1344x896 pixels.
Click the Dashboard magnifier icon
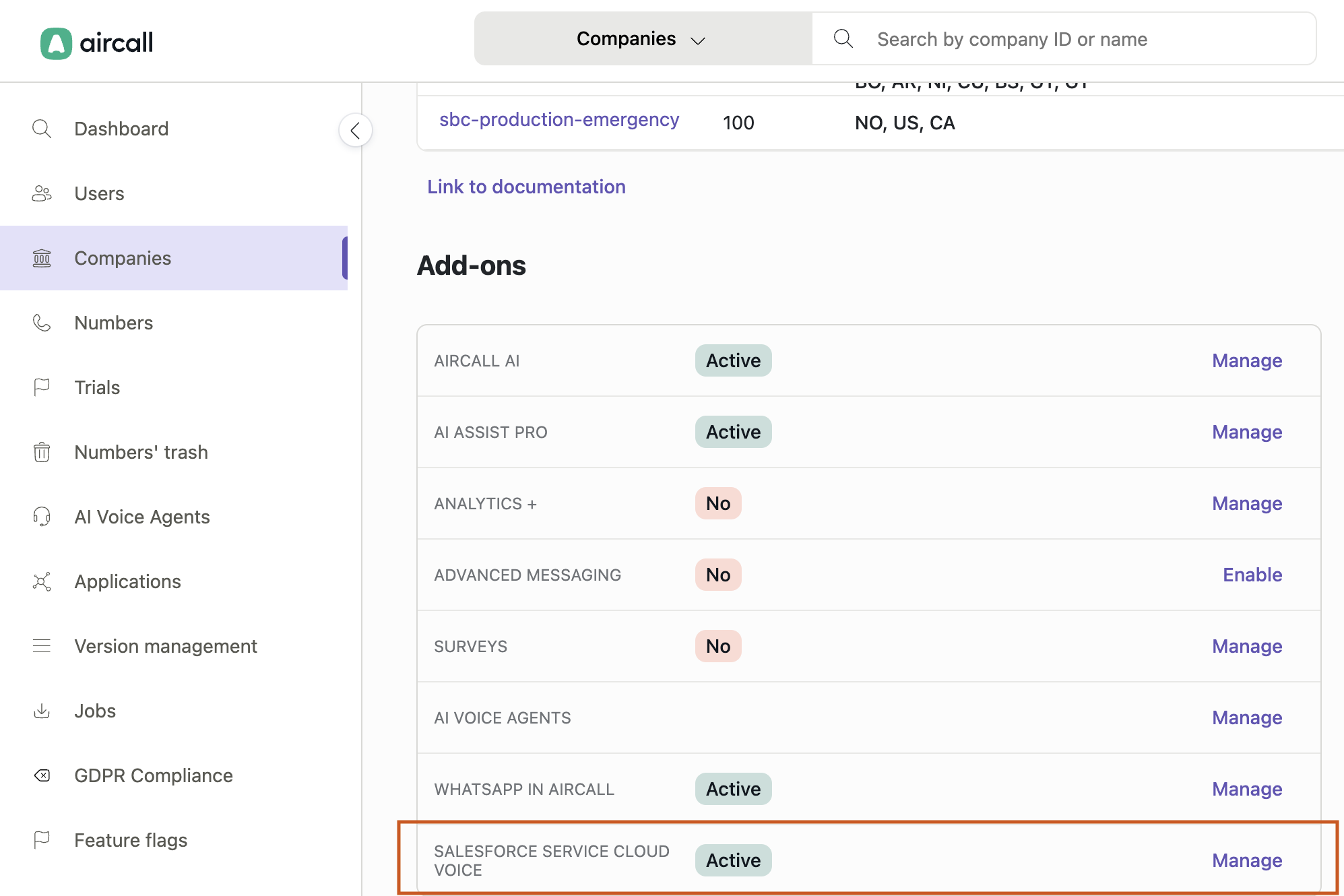(x=42, y=129)
